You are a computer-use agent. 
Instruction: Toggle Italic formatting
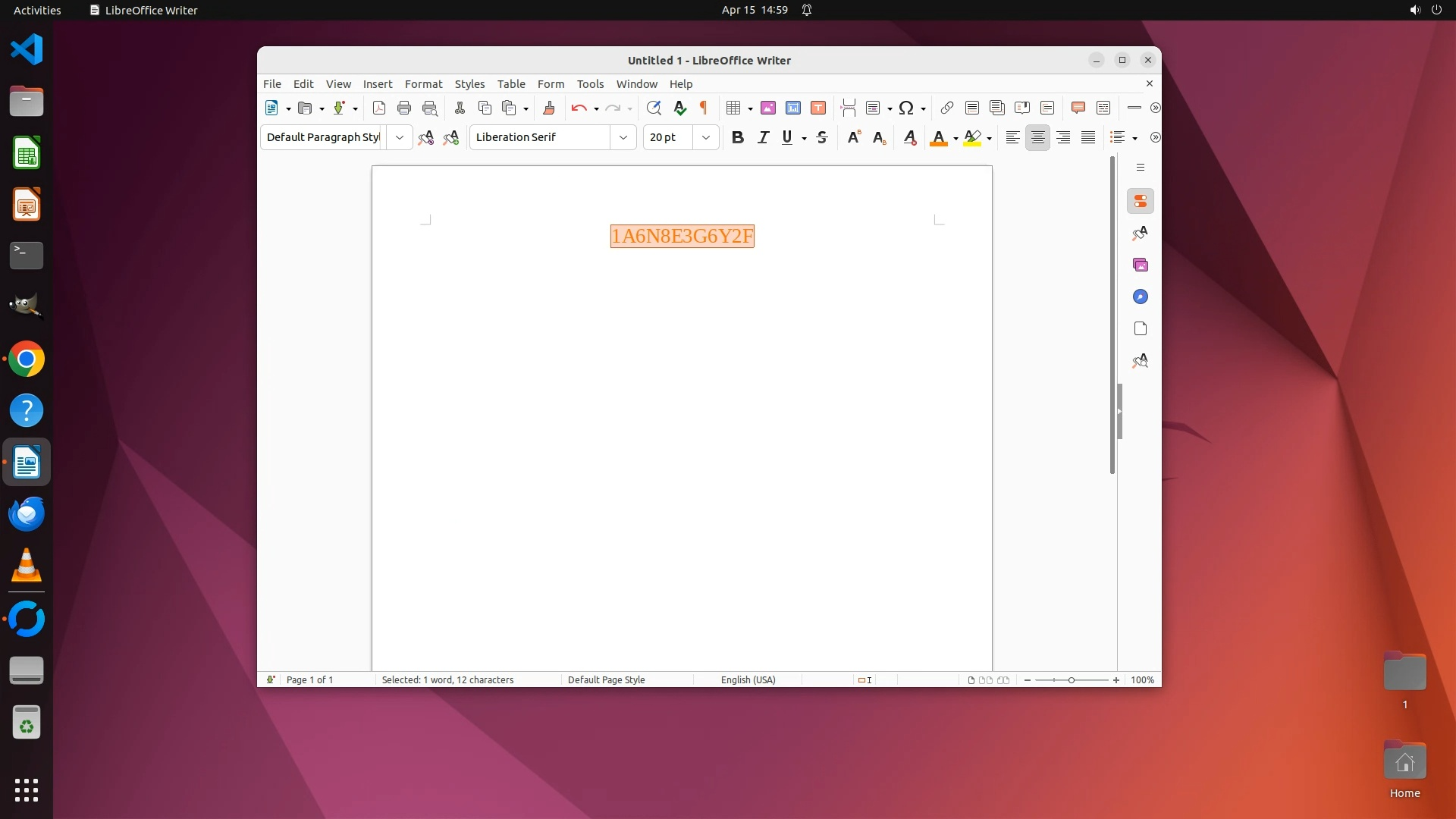[764, 137]
